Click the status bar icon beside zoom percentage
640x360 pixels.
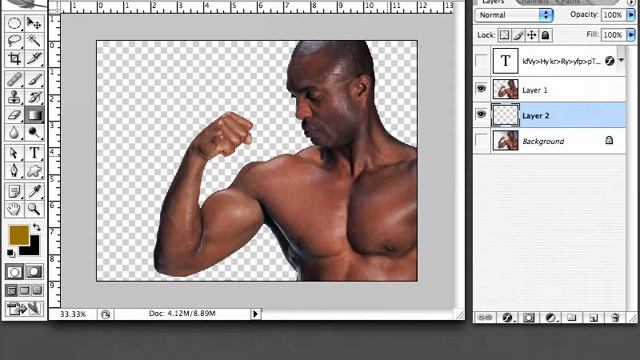point(106,314)
